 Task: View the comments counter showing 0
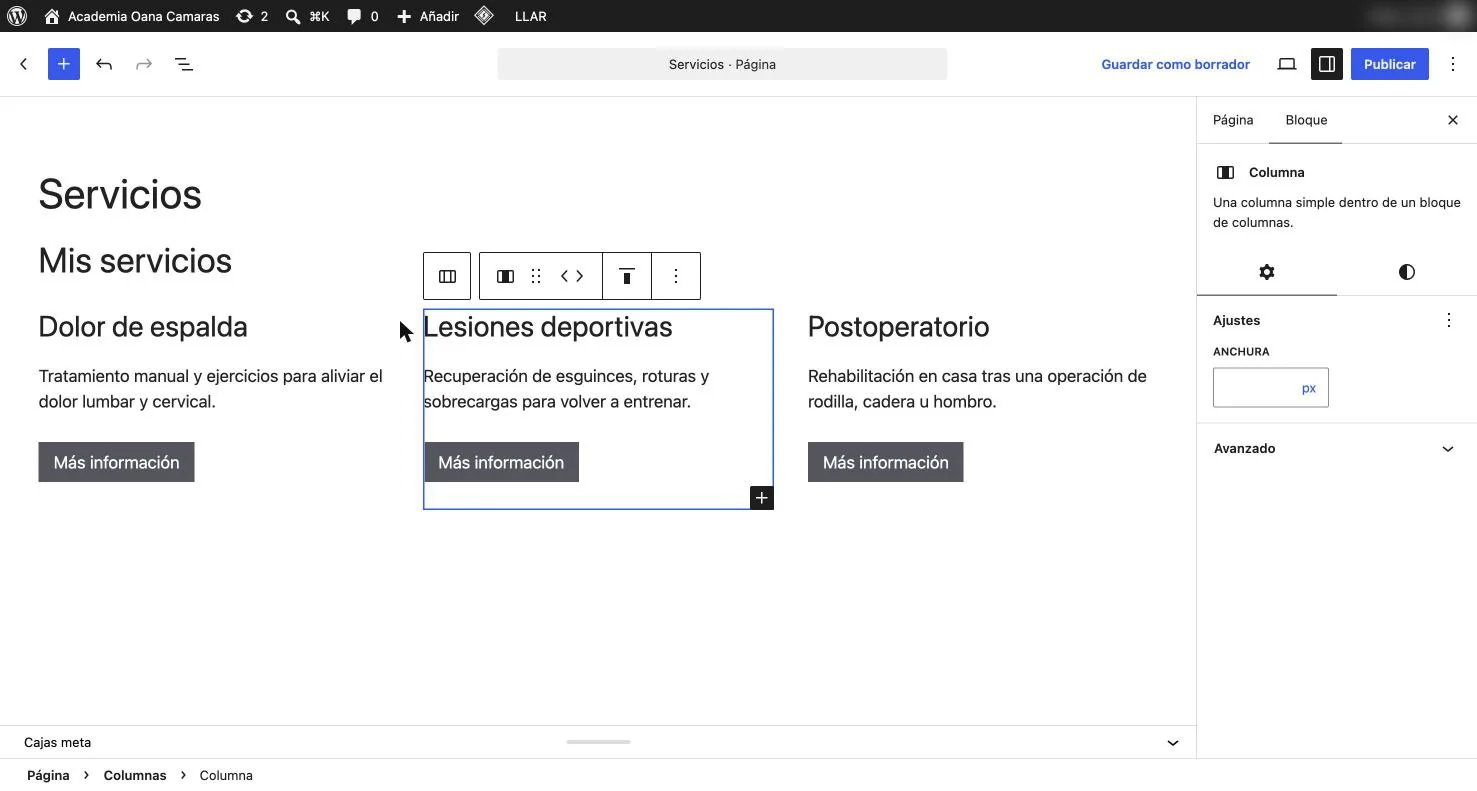click(x=362, y=16)
